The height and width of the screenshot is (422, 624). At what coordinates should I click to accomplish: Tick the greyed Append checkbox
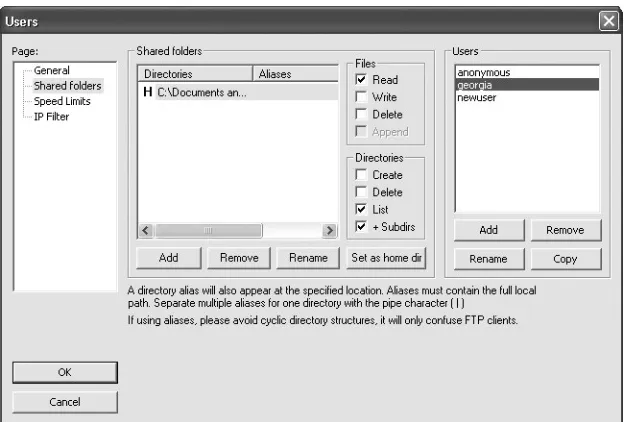coord(361,131)
